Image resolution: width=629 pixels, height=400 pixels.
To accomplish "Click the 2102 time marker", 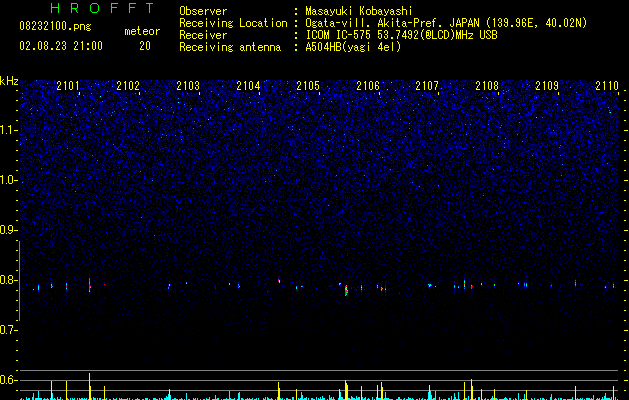I will (x=128, y=86).
